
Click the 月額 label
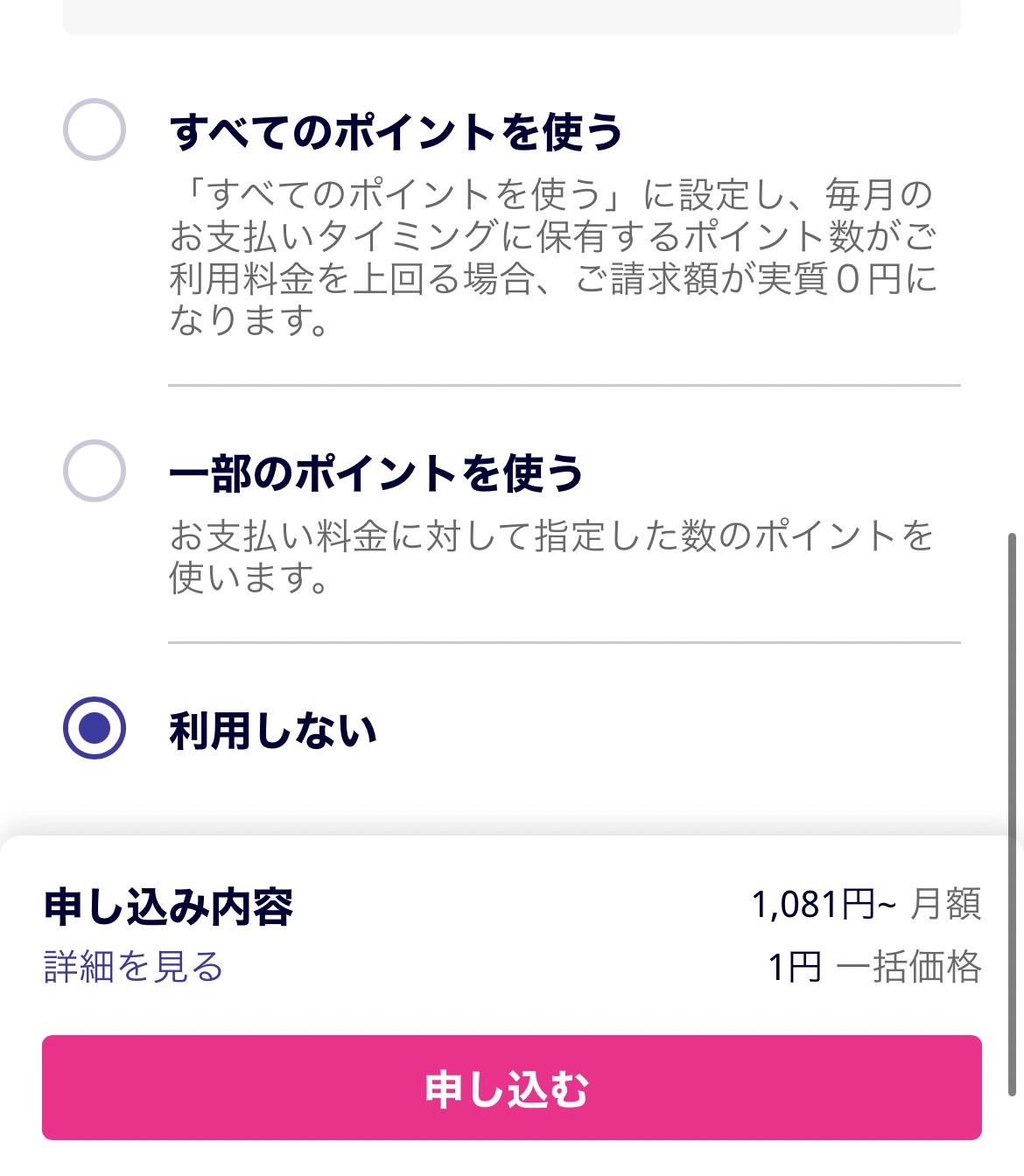946,905
